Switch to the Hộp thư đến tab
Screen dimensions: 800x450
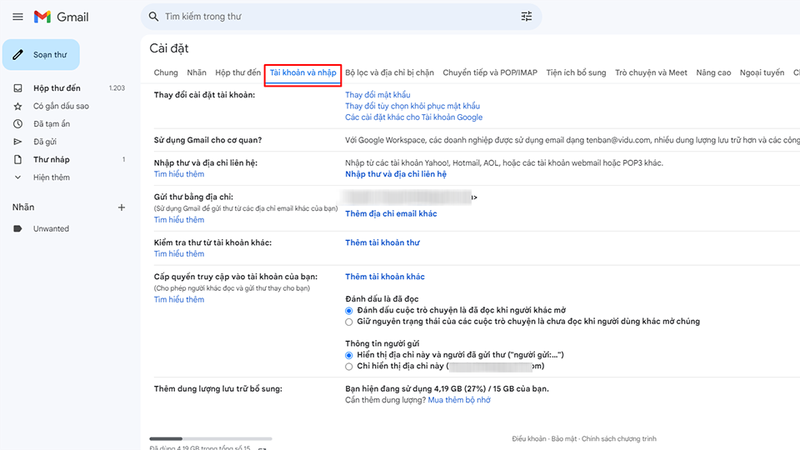238,72
